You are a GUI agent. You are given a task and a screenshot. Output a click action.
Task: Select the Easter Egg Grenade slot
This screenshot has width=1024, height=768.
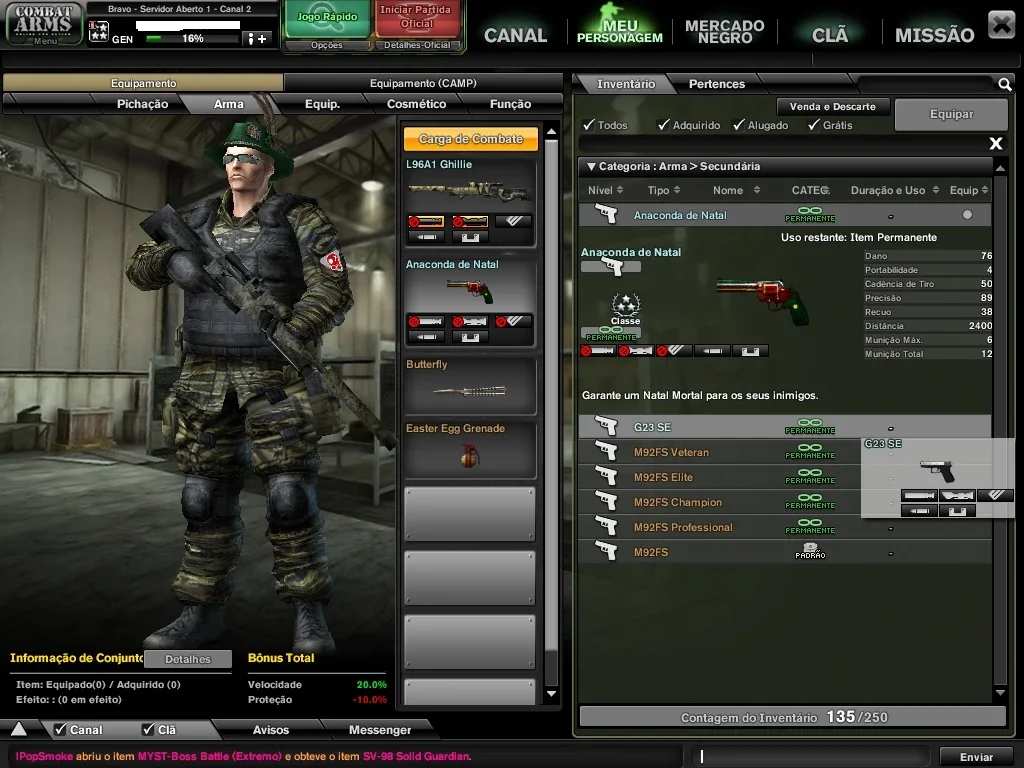pyautogui.click(x=470, y=450)
